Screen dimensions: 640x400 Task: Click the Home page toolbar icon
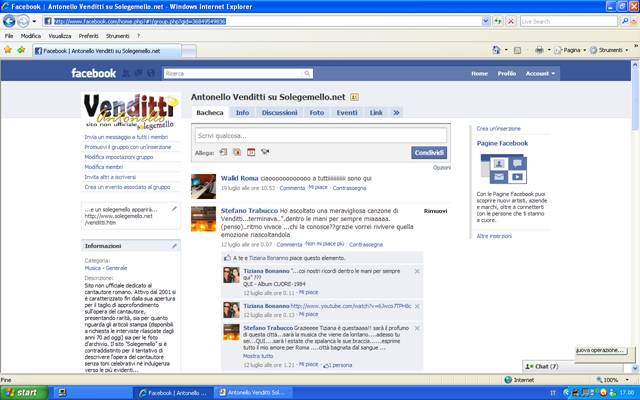tap(496, 50)
